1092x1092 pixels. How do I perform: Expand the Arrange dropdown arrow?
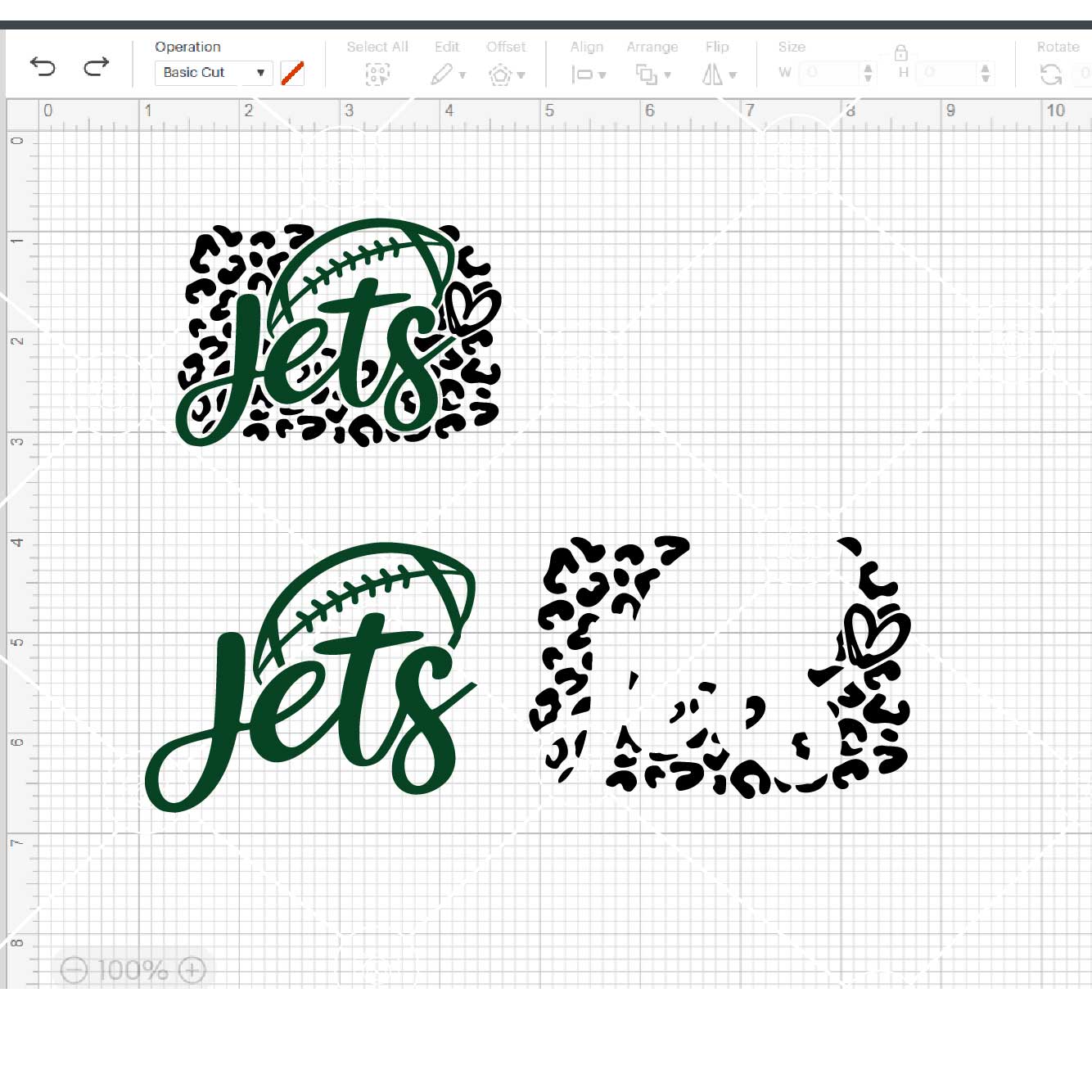click(x=668, y=75)
